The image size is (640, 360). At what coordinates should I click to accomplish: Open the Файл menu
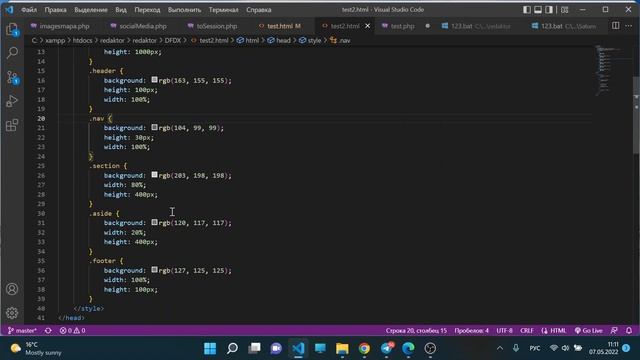[x=29, y=9]
